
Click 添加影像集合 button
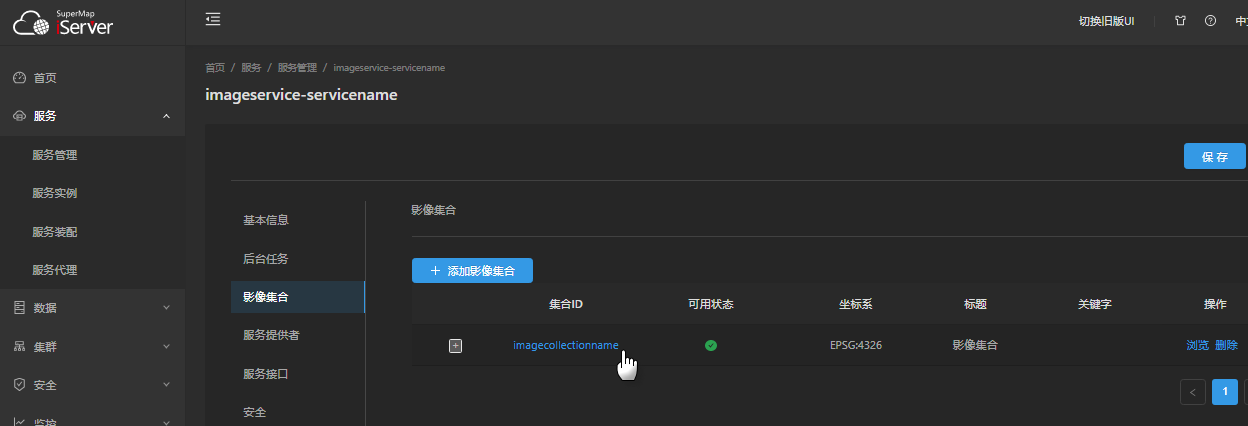(x=472, y=271)
